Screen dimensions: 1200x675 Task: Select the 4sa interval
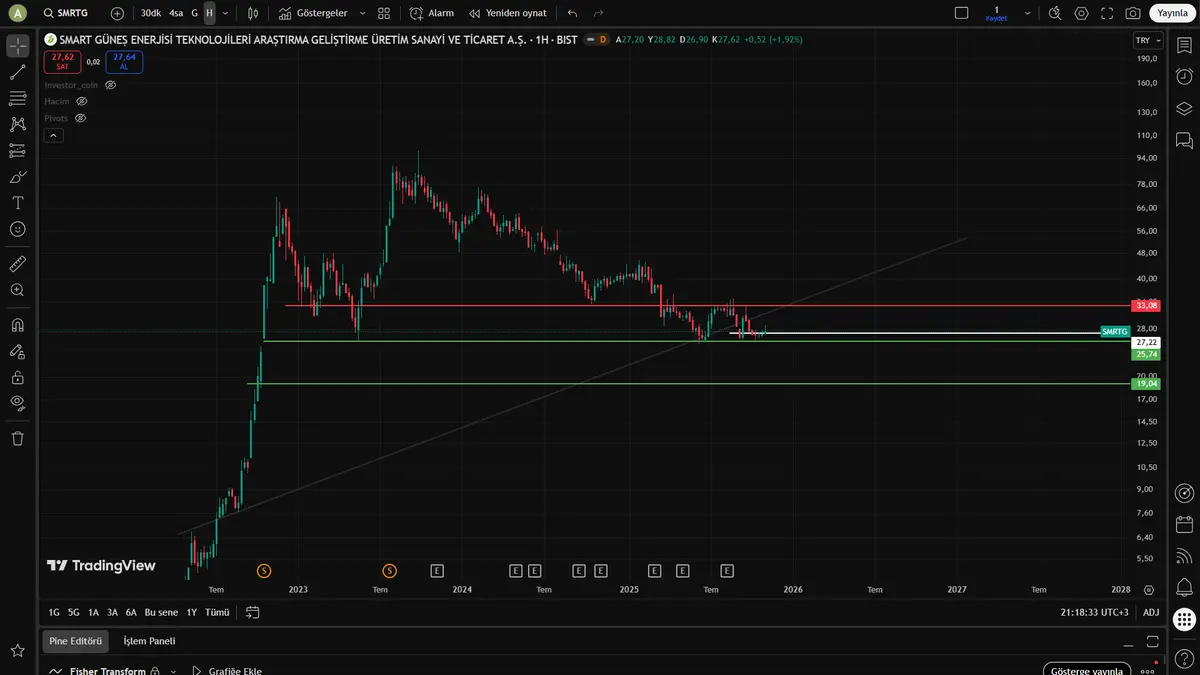pos(176,13)
